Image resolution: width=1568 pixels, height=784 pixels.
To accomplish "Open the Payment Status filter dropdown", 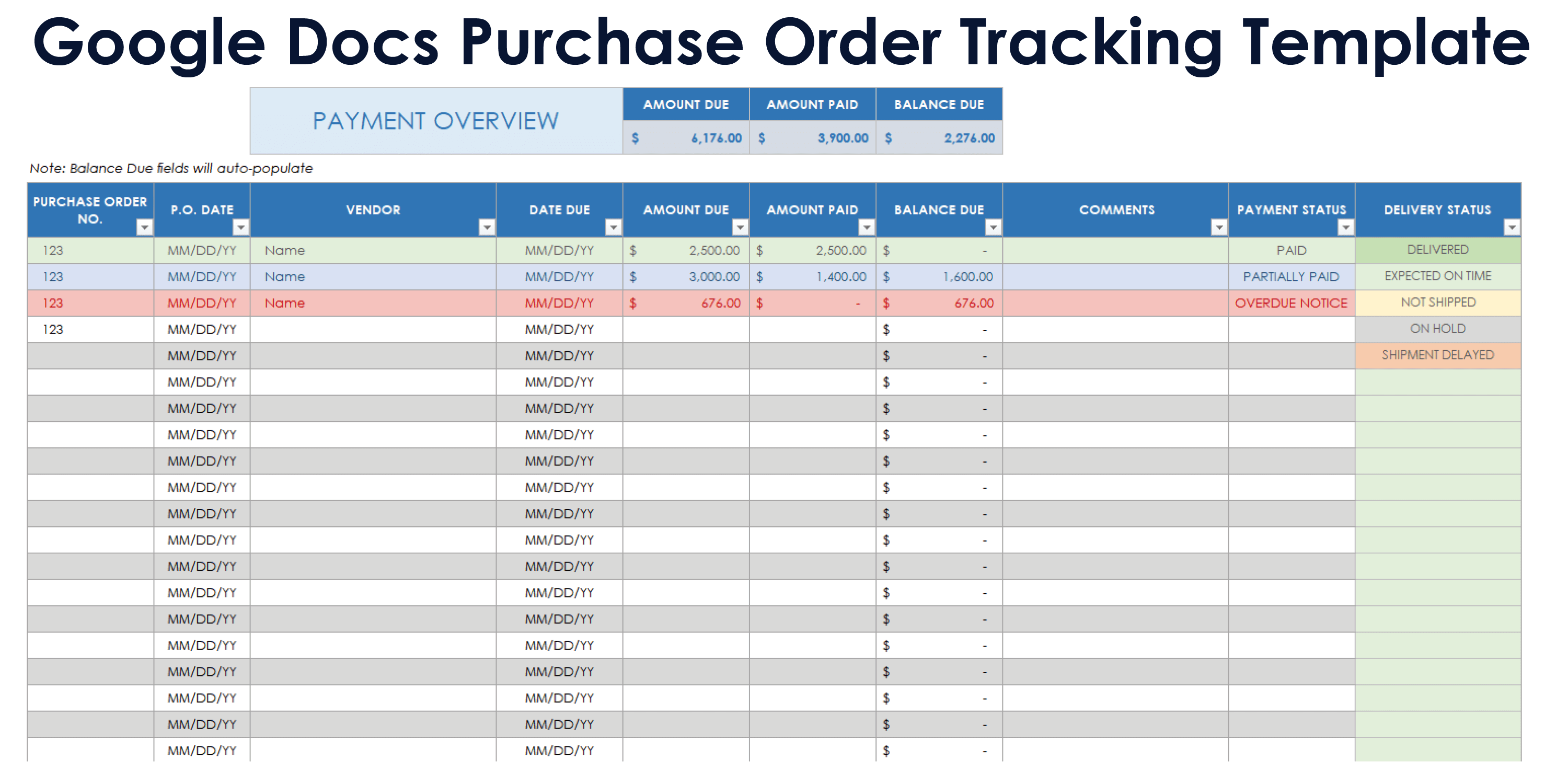I will (x=1346, y=227).
